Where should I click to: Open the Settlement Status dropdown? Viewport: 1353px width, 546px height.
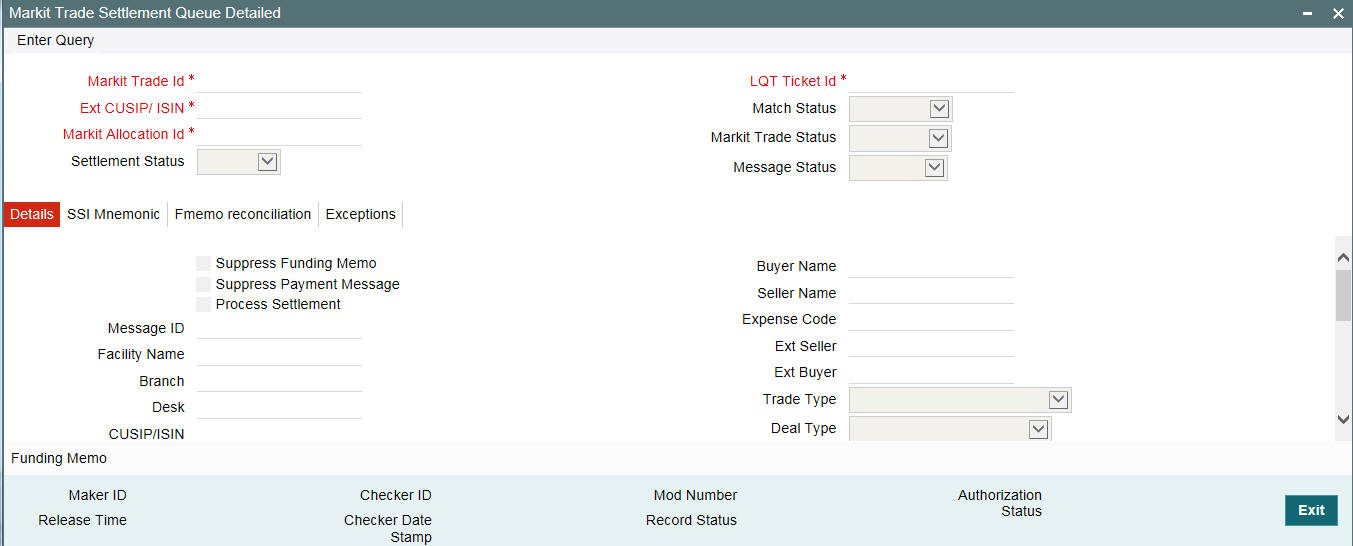(x=239, y=162)
